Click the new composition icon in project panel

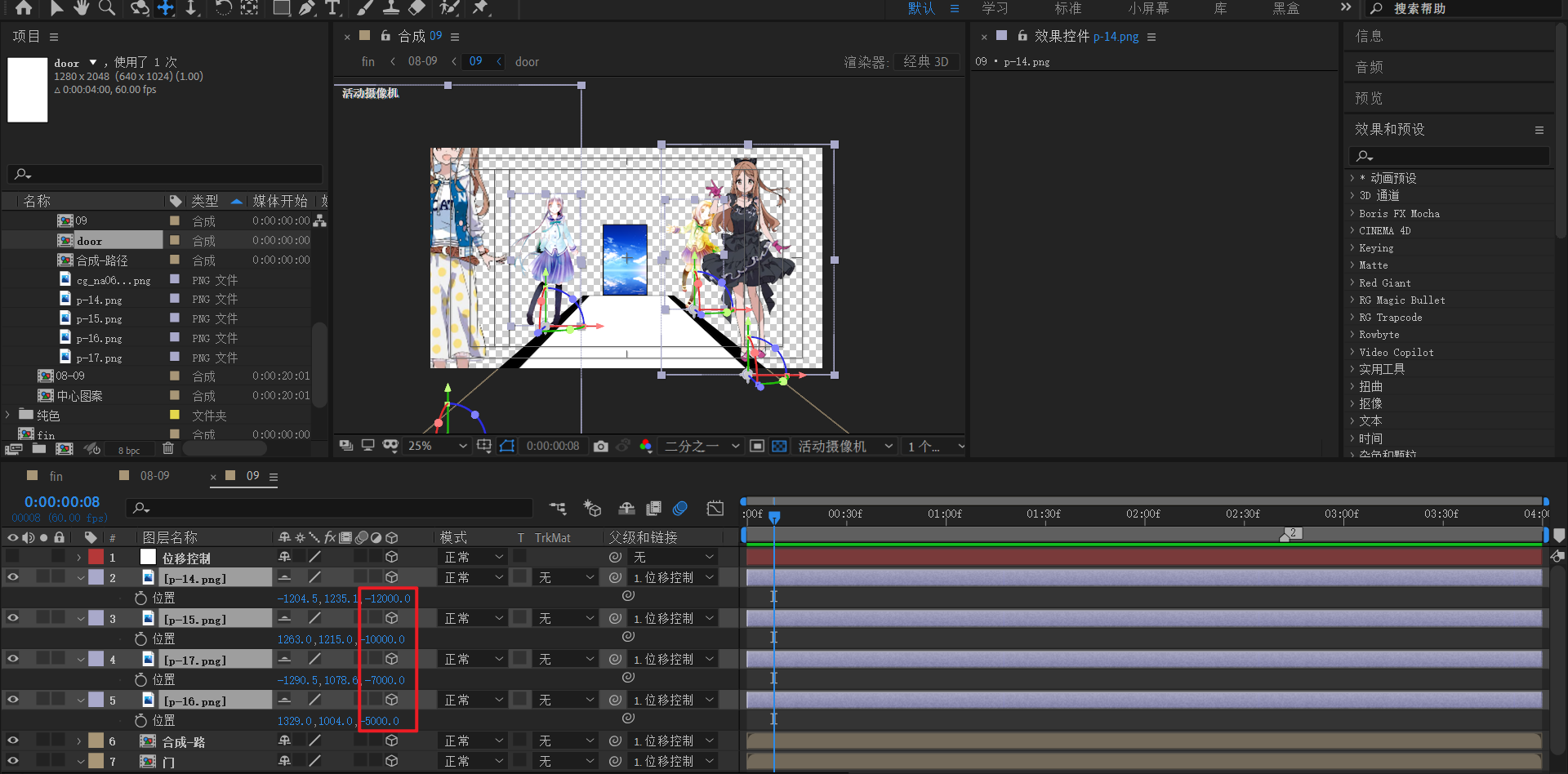point(65,448)
